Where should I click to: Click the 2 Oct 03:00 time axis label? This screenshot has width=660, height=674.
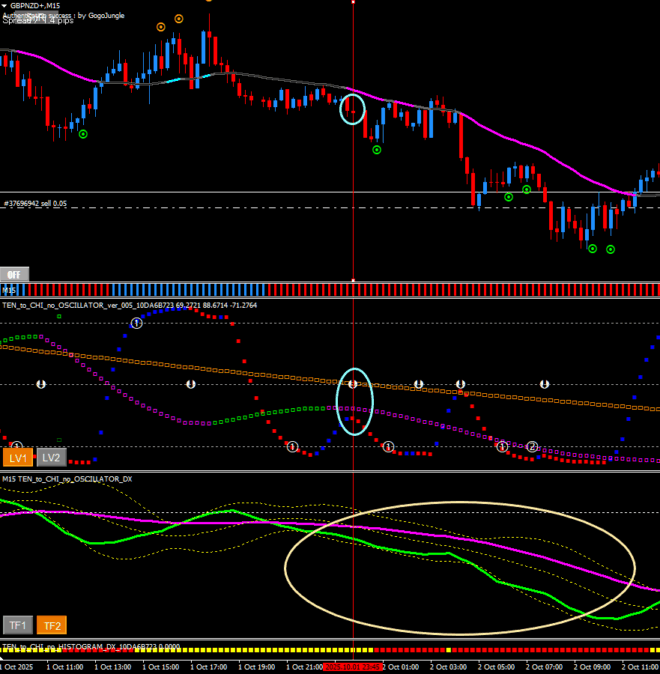point(444,666)
